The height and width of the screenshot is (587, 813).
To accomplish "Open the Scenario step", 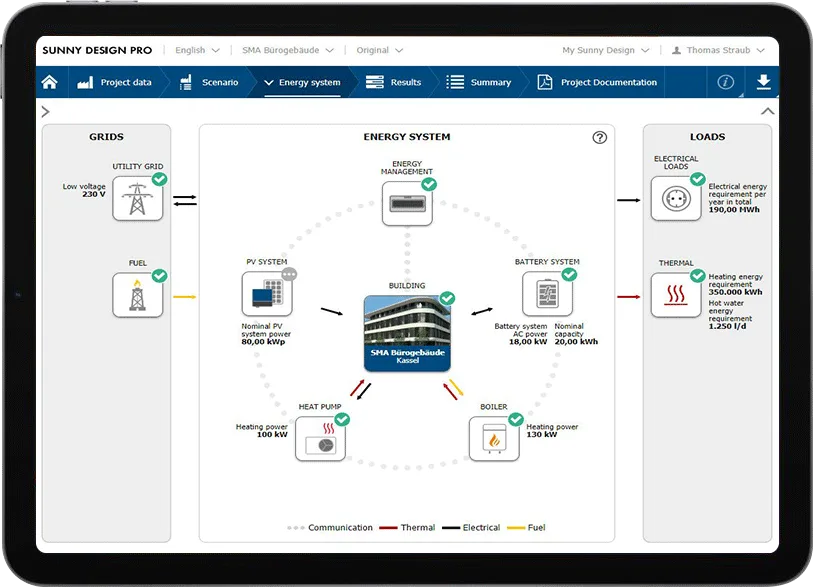I will [209, 82].
